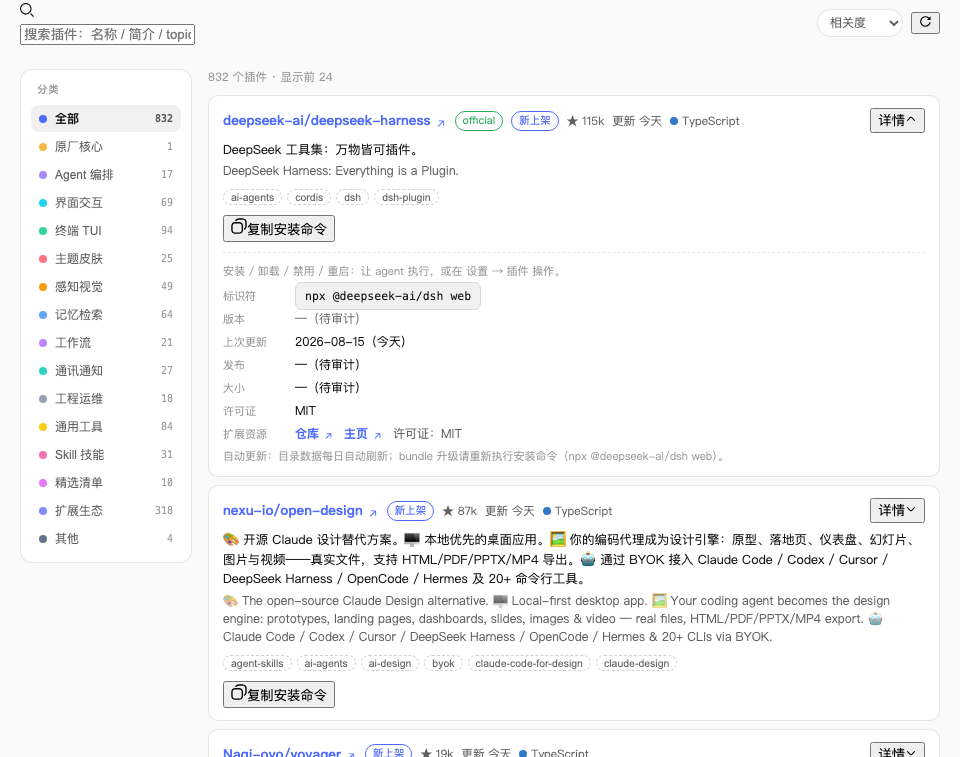Click the claude-design tag

(x=636, y=664)
